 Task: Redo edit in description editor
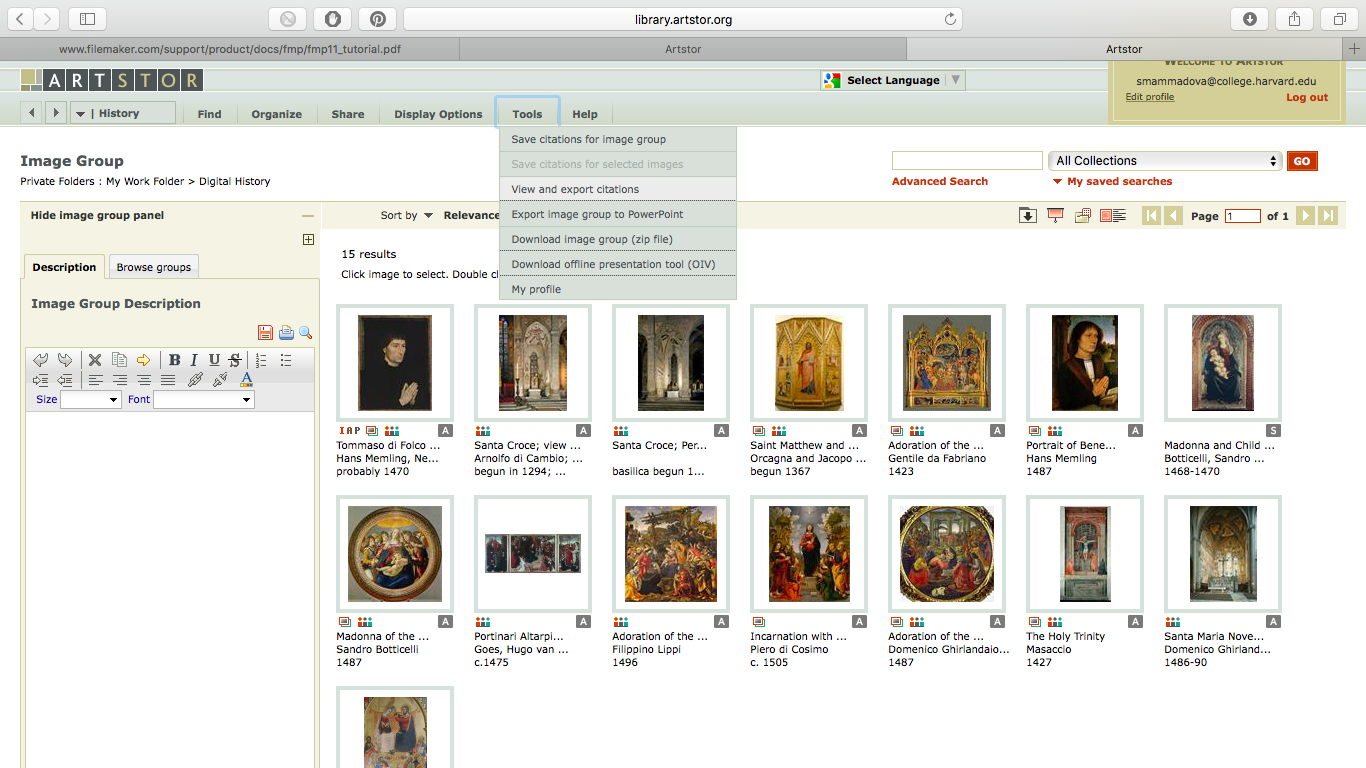click(x=65, y=360)
